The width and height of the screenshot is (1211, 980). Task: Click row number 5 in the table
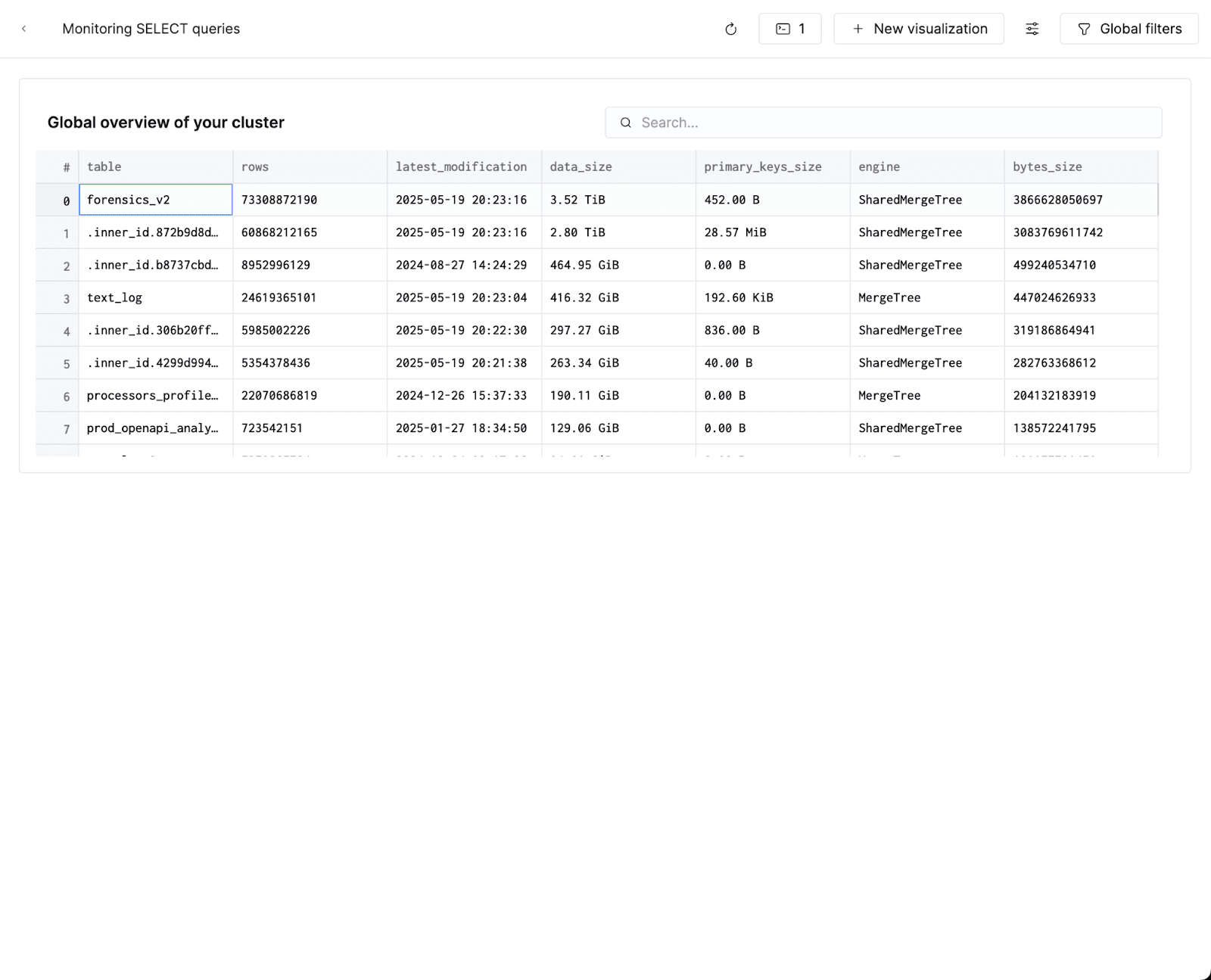[x=67, y=364]
